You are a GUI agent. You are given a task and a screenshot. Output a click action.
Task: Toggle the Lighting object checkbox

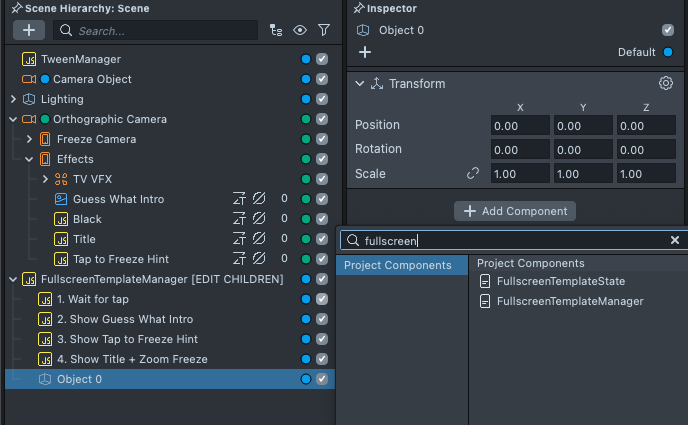(x=322, y=99)
